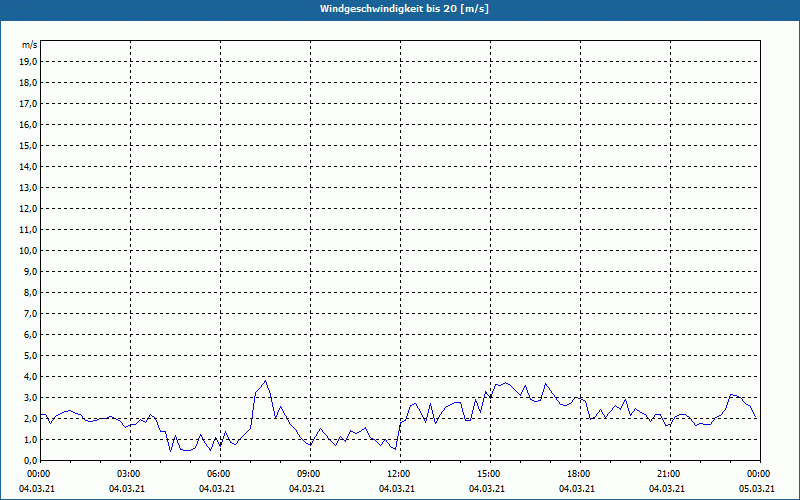This screenshot has height=500, width=800.
Task: Click the "12,0" y-axis value
Action: point(28,209)
